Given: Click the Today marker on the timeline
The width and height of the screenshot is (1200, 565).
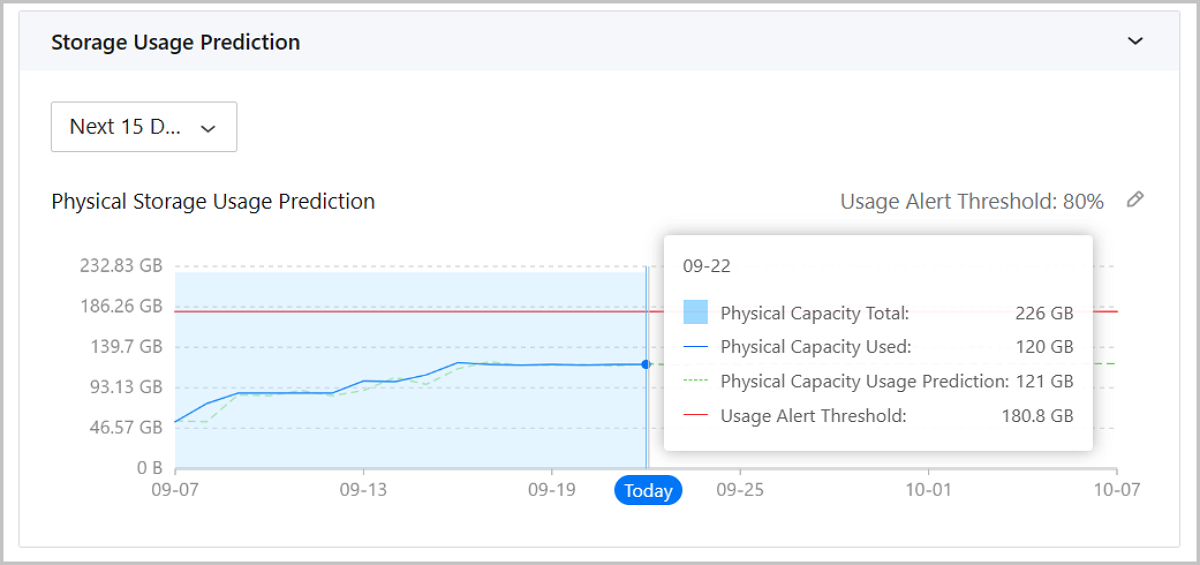Looking at the screenshot, I should tap(648, 491).
